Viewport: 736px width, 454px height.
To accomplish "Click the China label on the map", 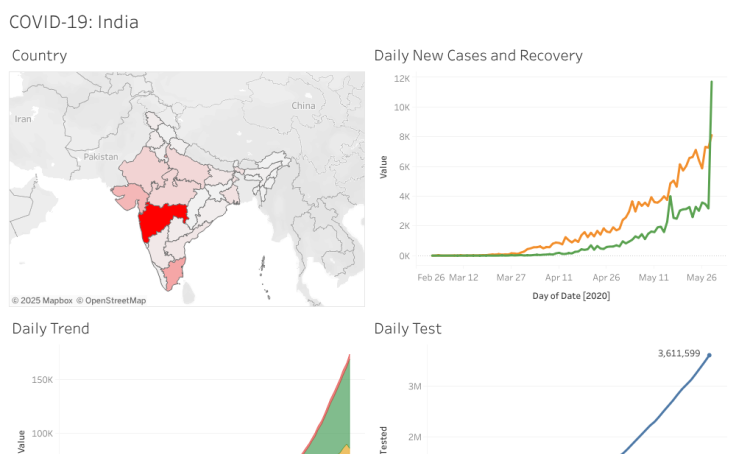I will click(303, 105).
